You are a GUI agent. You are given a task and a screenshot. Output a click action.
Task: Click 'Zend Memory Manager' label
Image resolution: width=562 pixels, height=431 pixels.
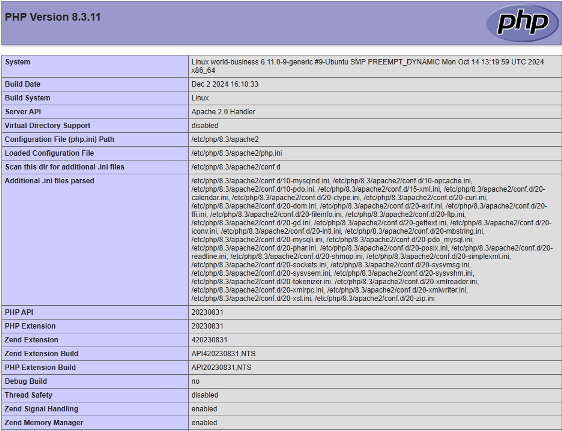[x=44, y=423]
